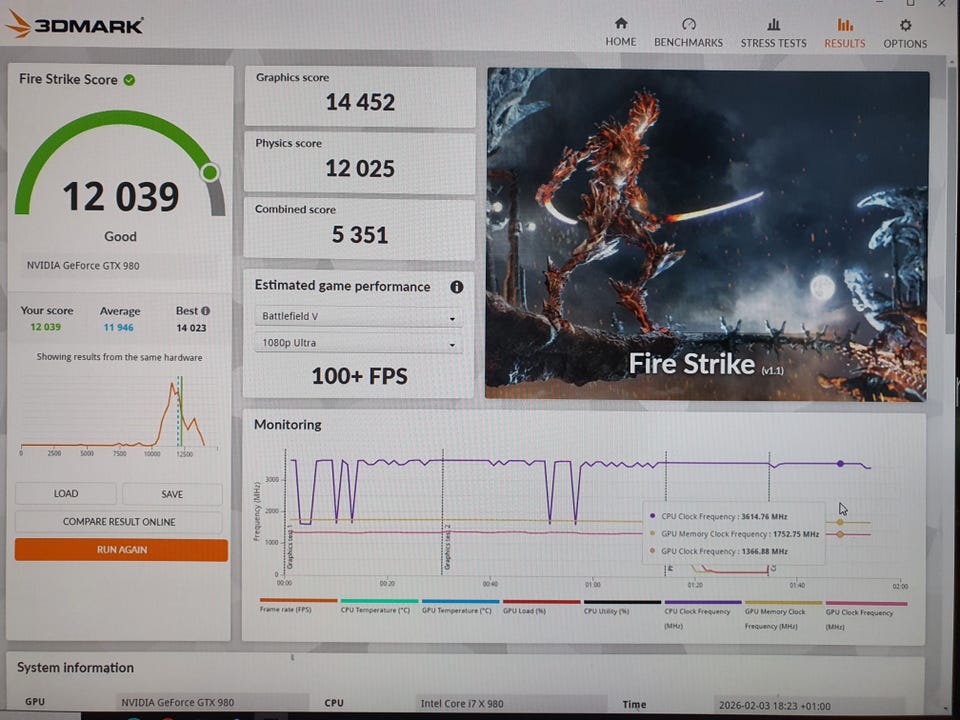960x720 pixels.
Task: Click the 100+ FPS estimate
Action: (359, 376)
